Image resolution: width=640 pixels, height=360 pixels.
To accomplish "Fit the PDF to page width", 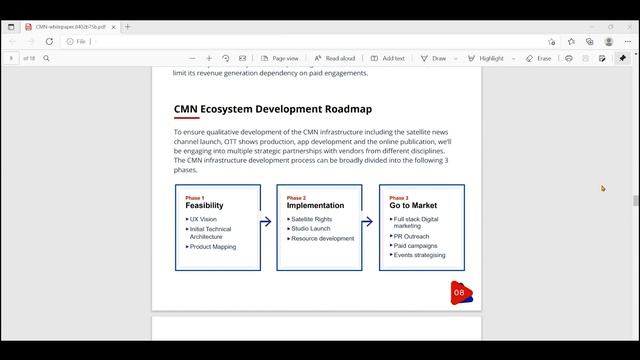I will click(x=242, y=58).
